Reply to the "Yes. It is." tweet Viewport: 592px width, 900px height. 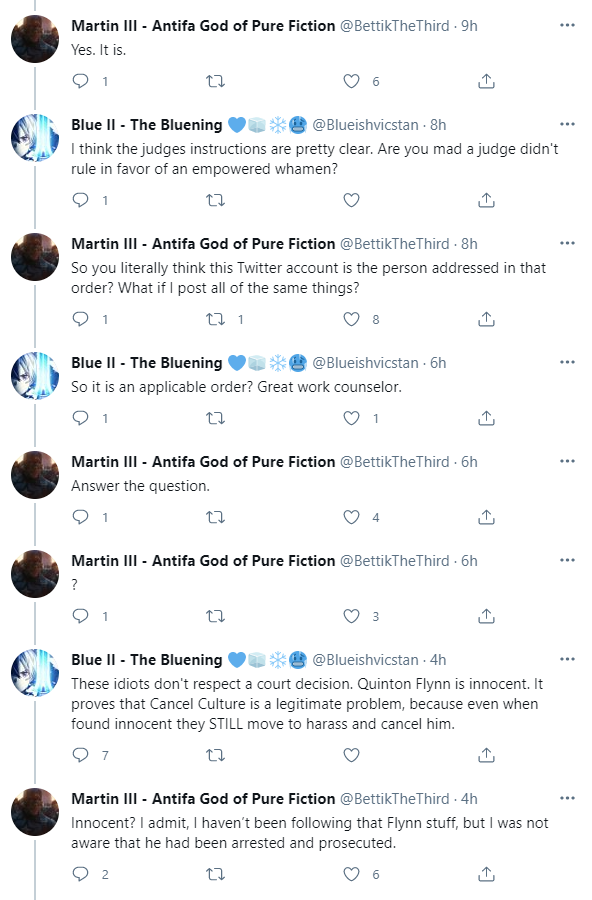(80, 81)
